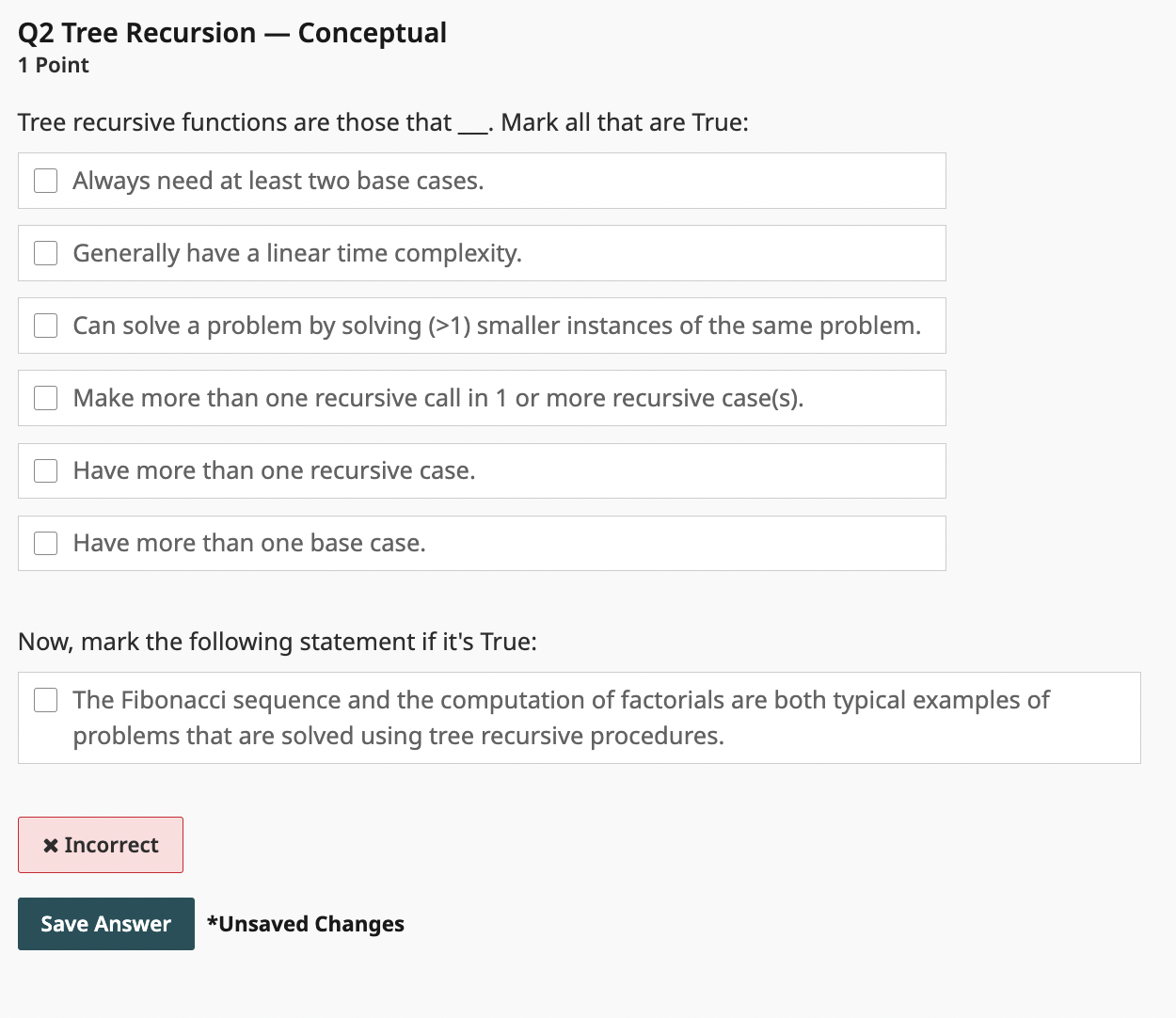Toggle the "Have more than one base case" checkbox
This screenshot has width=1176, height=1018.
coord(46,543)
